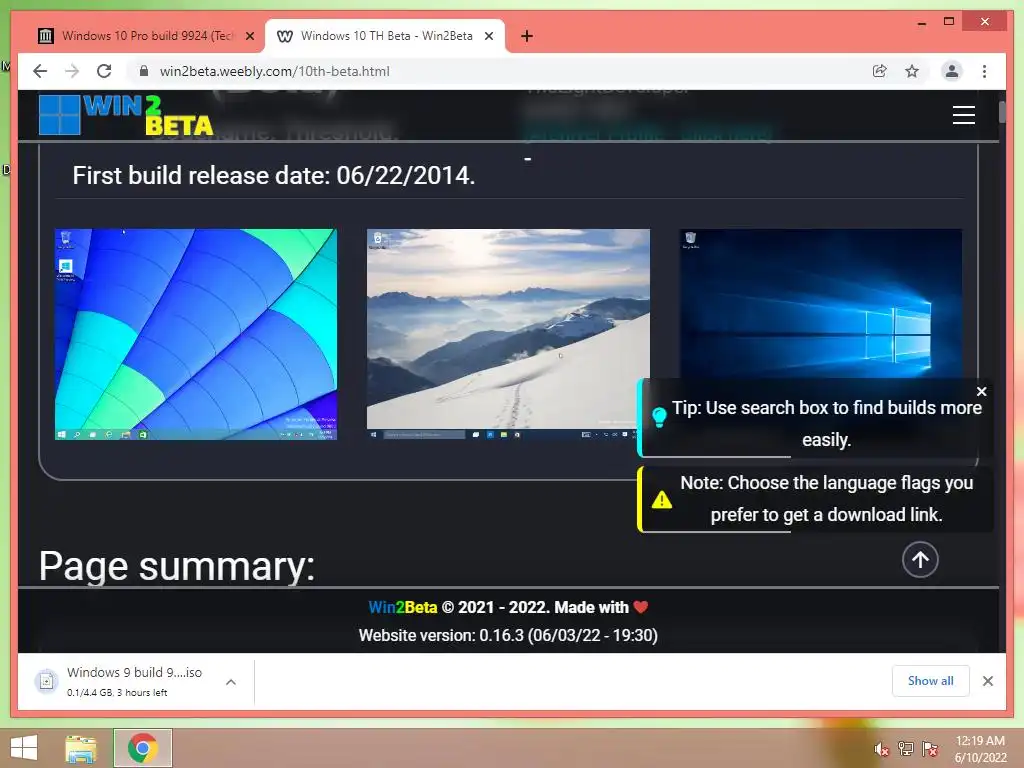Open the Action Center flag icon
This screenshot has height=768, width=1024.
[929, 749]
